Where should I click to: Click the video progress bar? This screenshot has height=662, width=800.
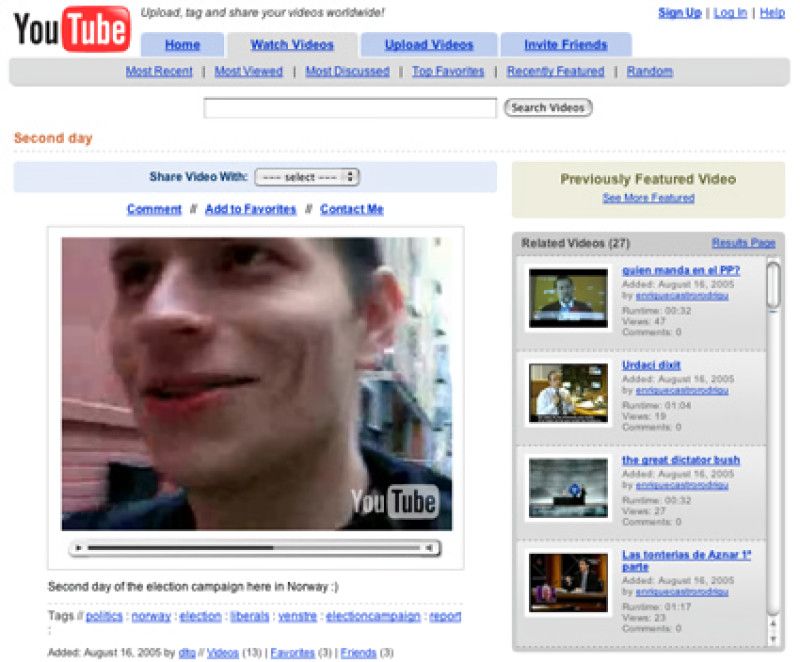(254, 548)
